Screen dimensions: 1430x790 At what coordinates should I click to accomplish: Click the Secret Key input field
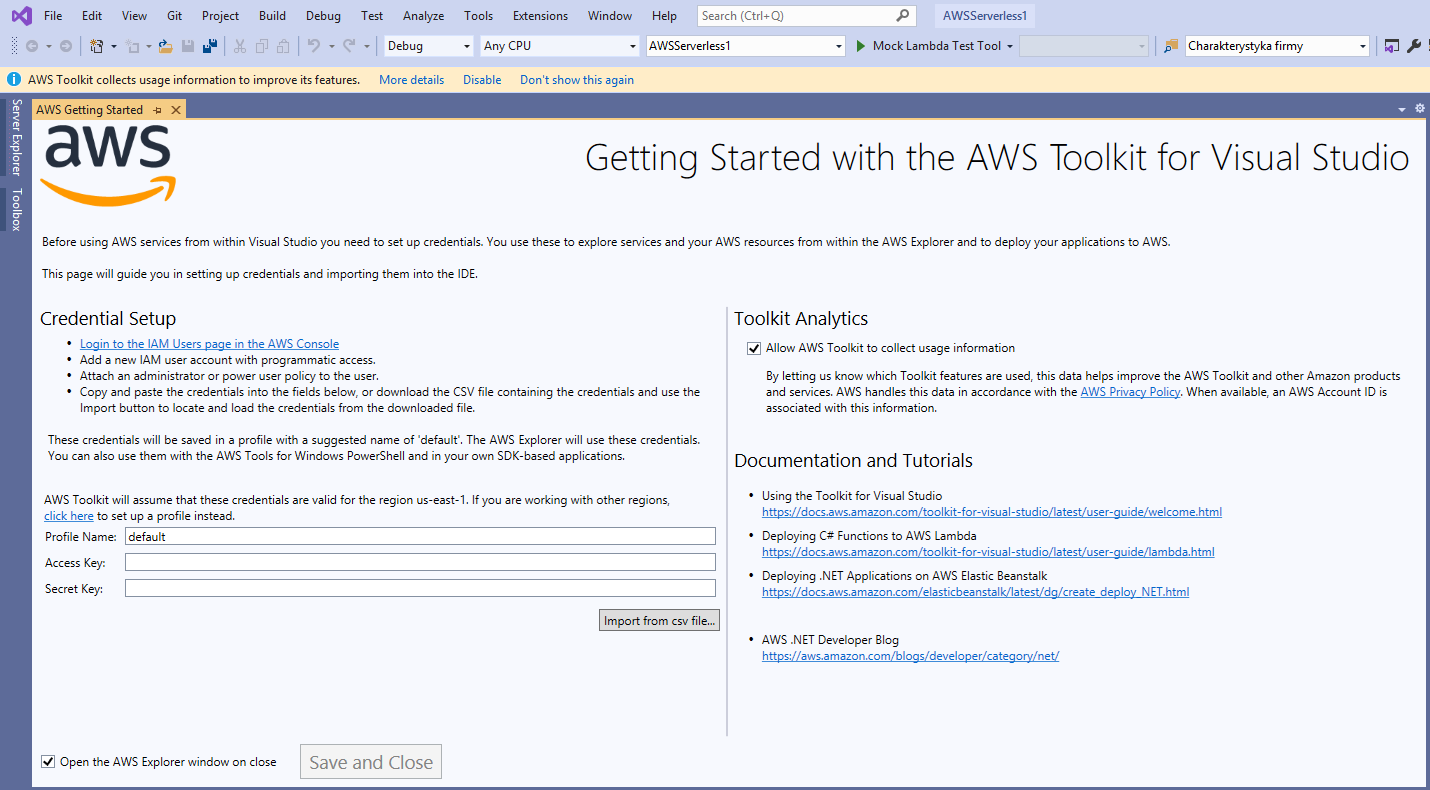click(420, 588)
